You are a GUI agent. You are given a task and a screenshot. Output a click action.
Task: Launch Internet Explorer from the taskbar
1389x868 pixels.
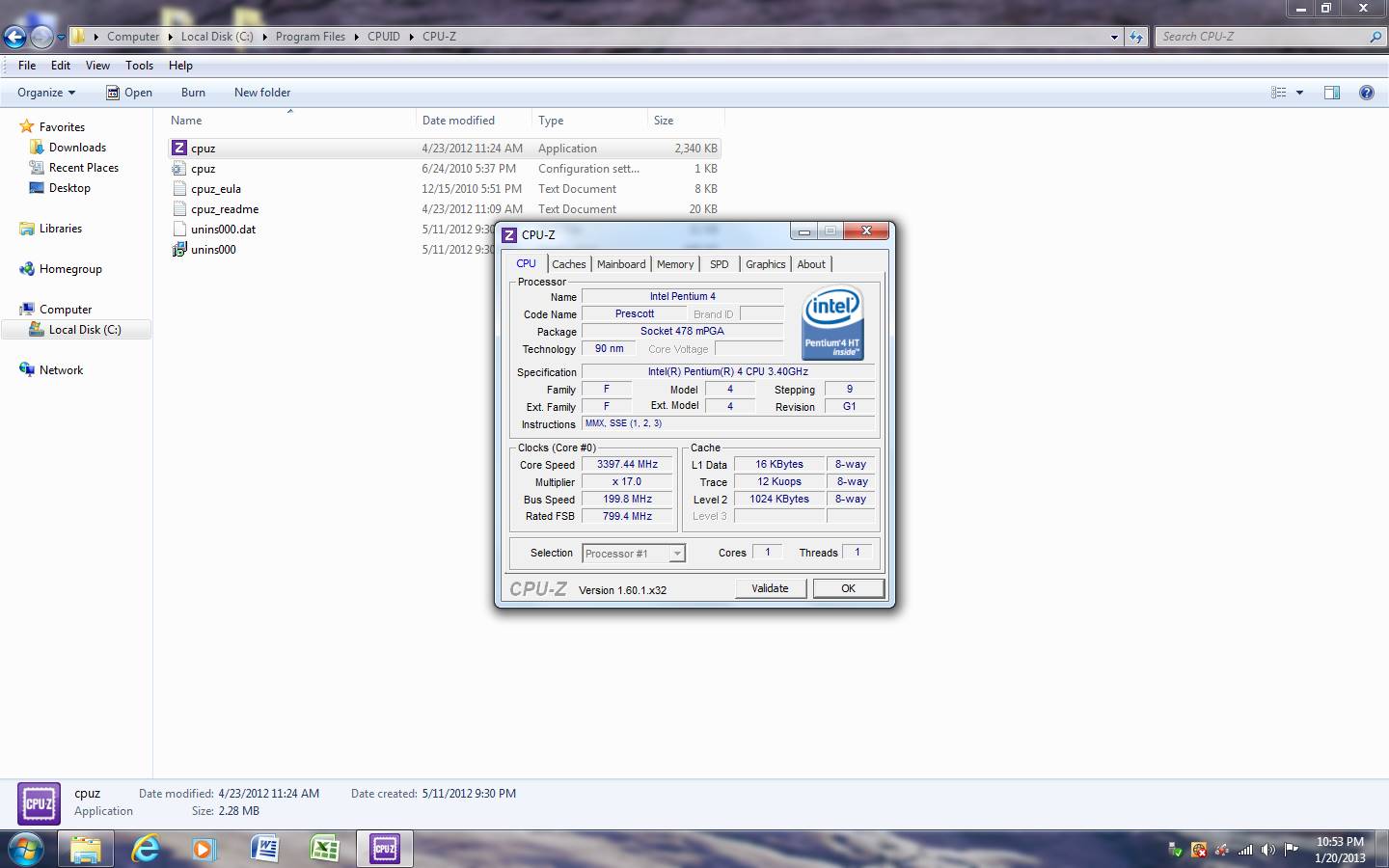click(146, 849)
